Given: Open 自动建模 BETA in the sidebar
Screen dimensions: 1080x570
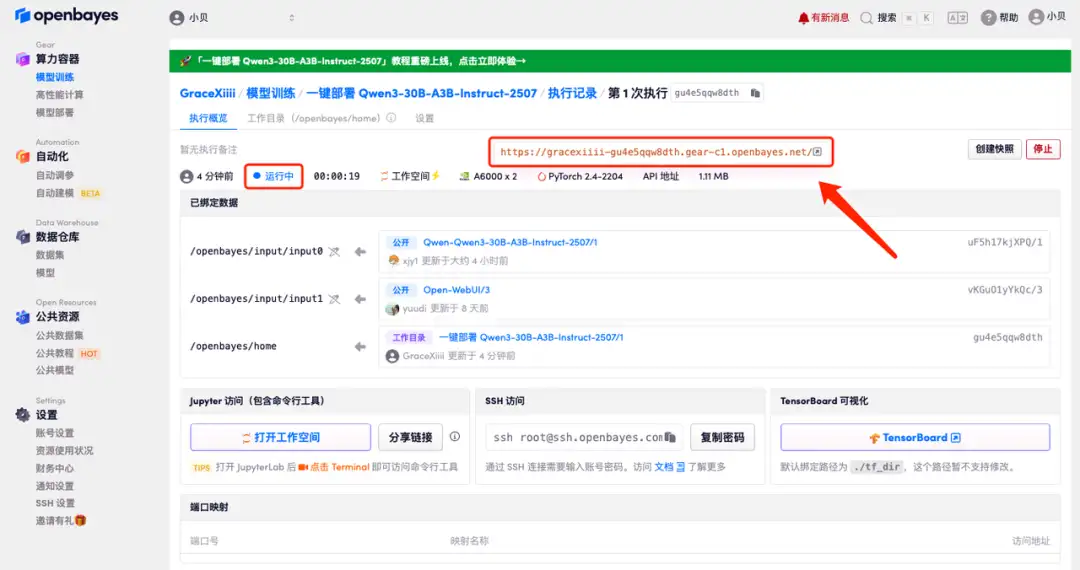Looking at the screenshot, I should [x=68, y=193].
